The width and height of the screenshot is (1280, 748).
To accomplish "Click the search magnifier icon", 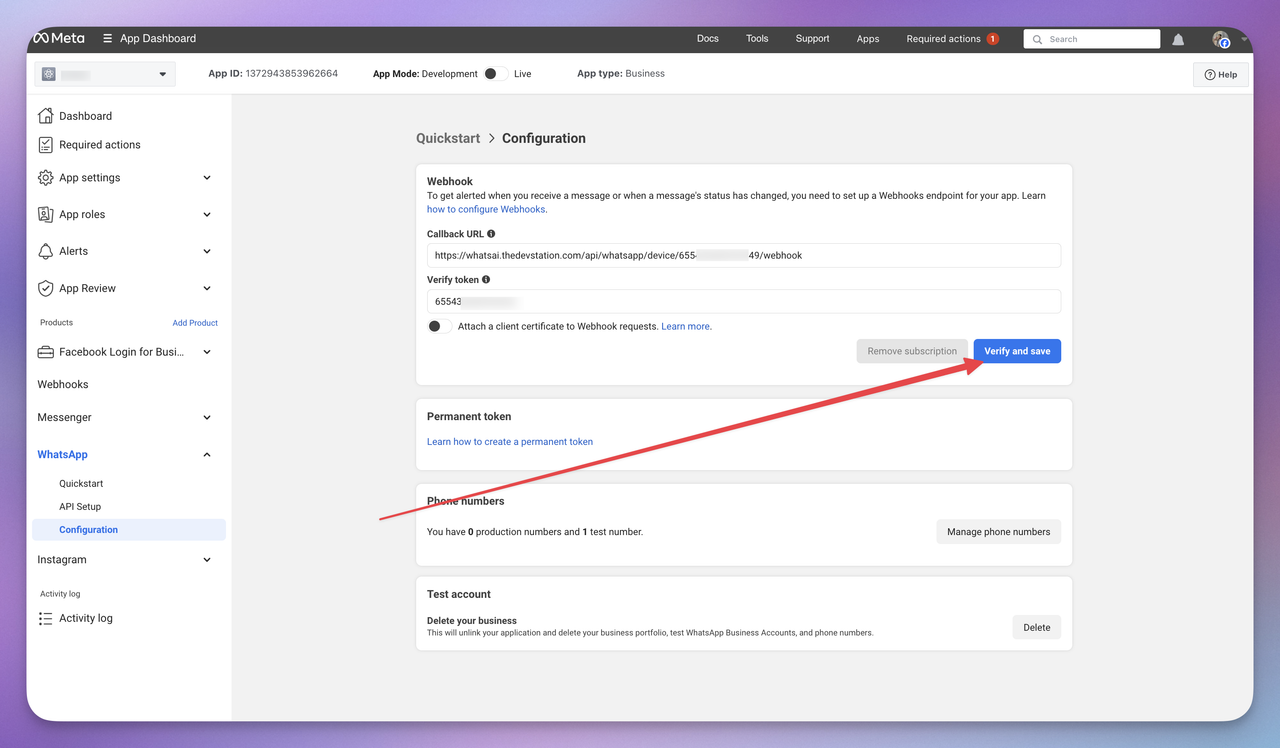I will coord(1038,39).
